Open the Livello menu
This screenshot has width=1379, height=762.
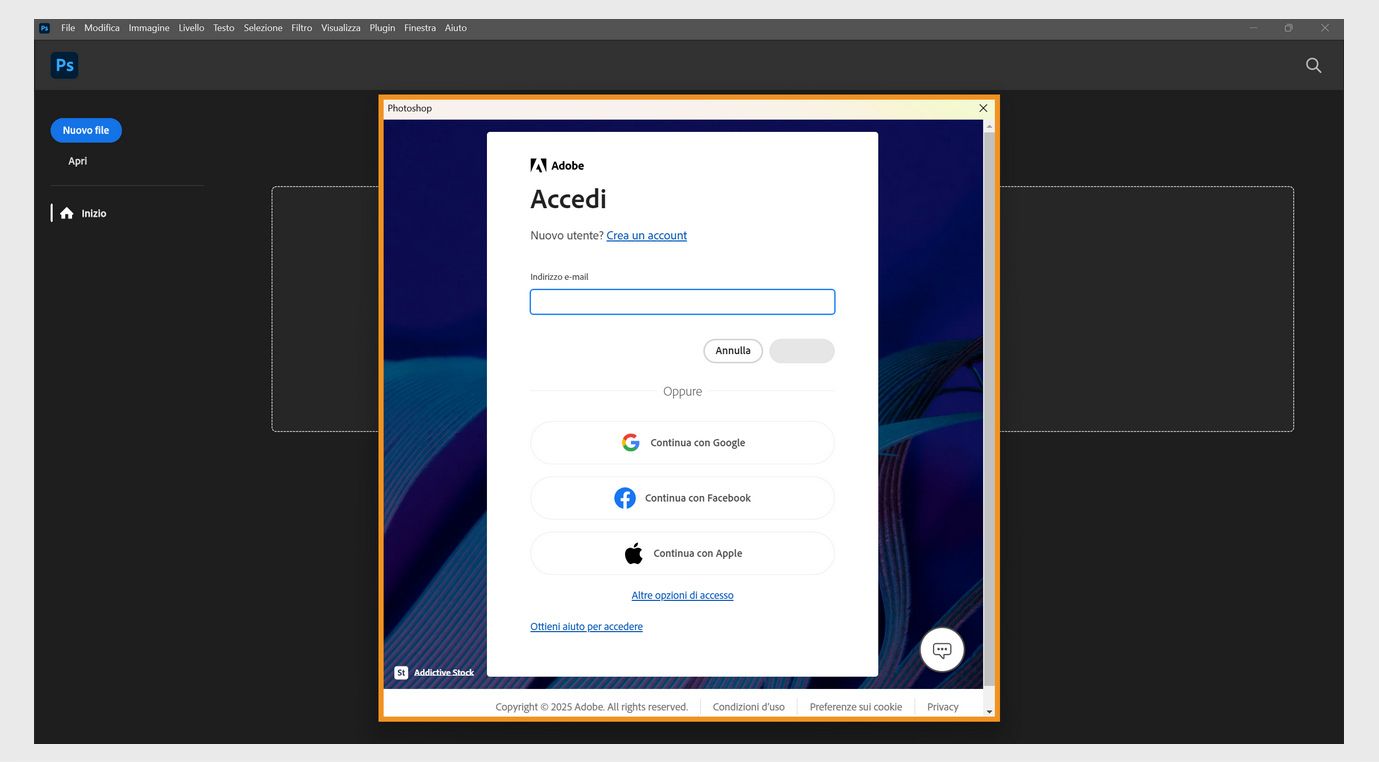[191, 28]
